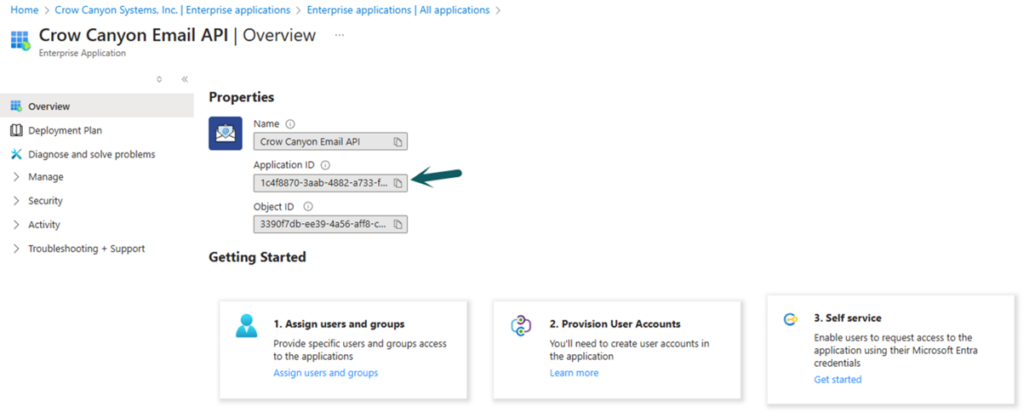Screen dimensions: 1024x418
Task: Copy the Application ID to clipboard
Action: pos(398,183)
